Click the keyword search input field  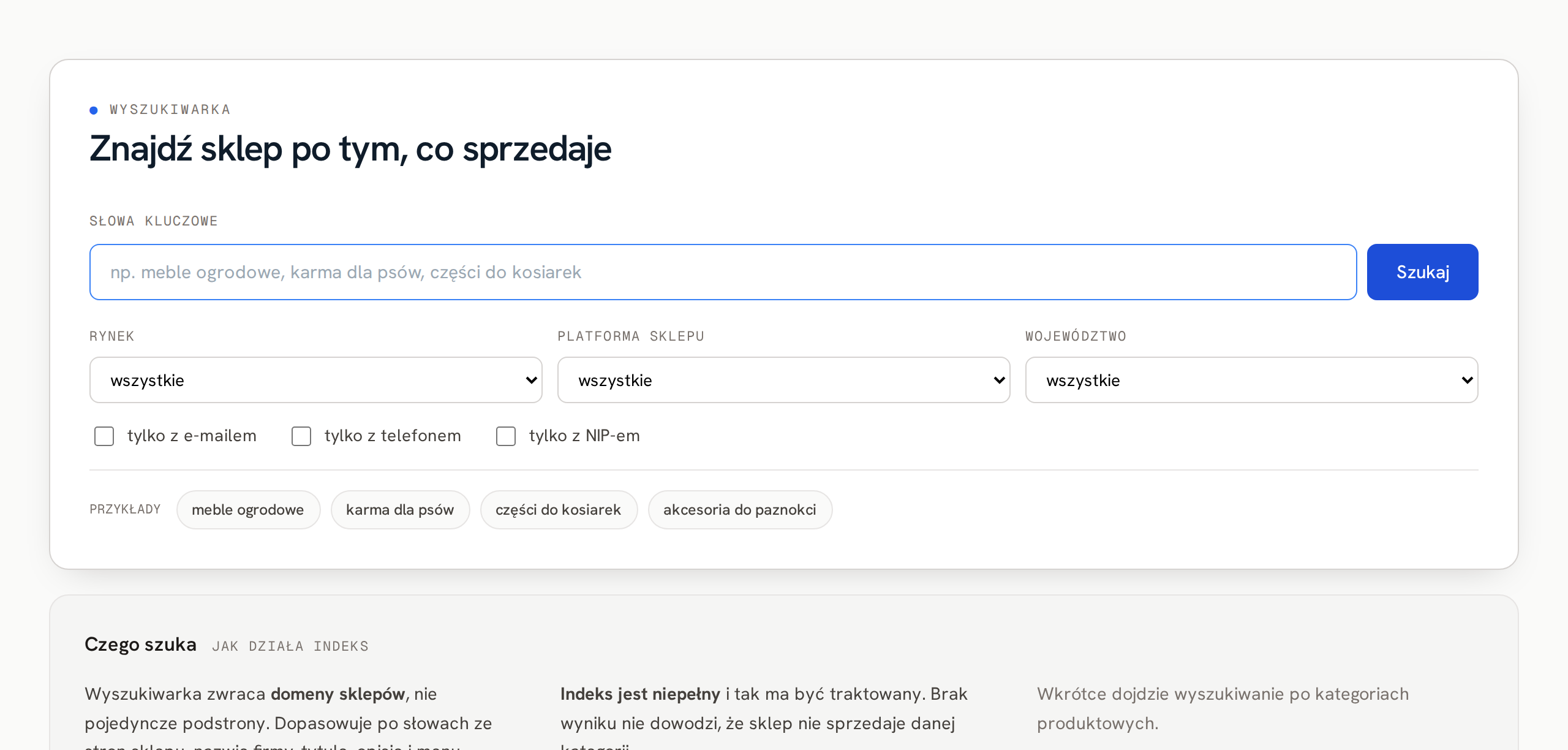pyautogui.click(x=723, y=272)
